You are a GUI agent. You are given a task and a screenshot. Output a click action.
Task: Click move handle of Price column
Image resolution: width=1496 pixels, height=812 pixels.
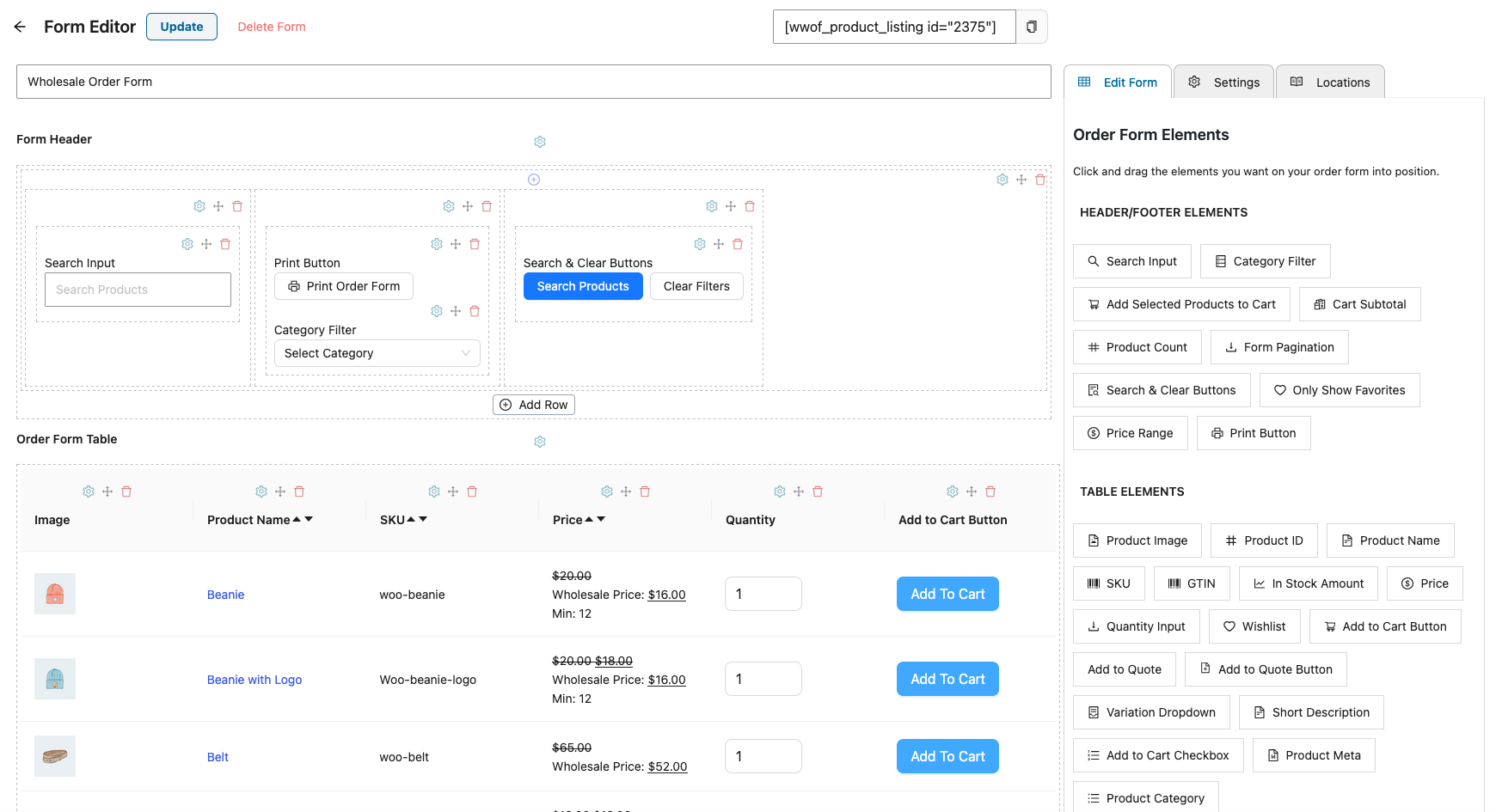coord(626,491)
